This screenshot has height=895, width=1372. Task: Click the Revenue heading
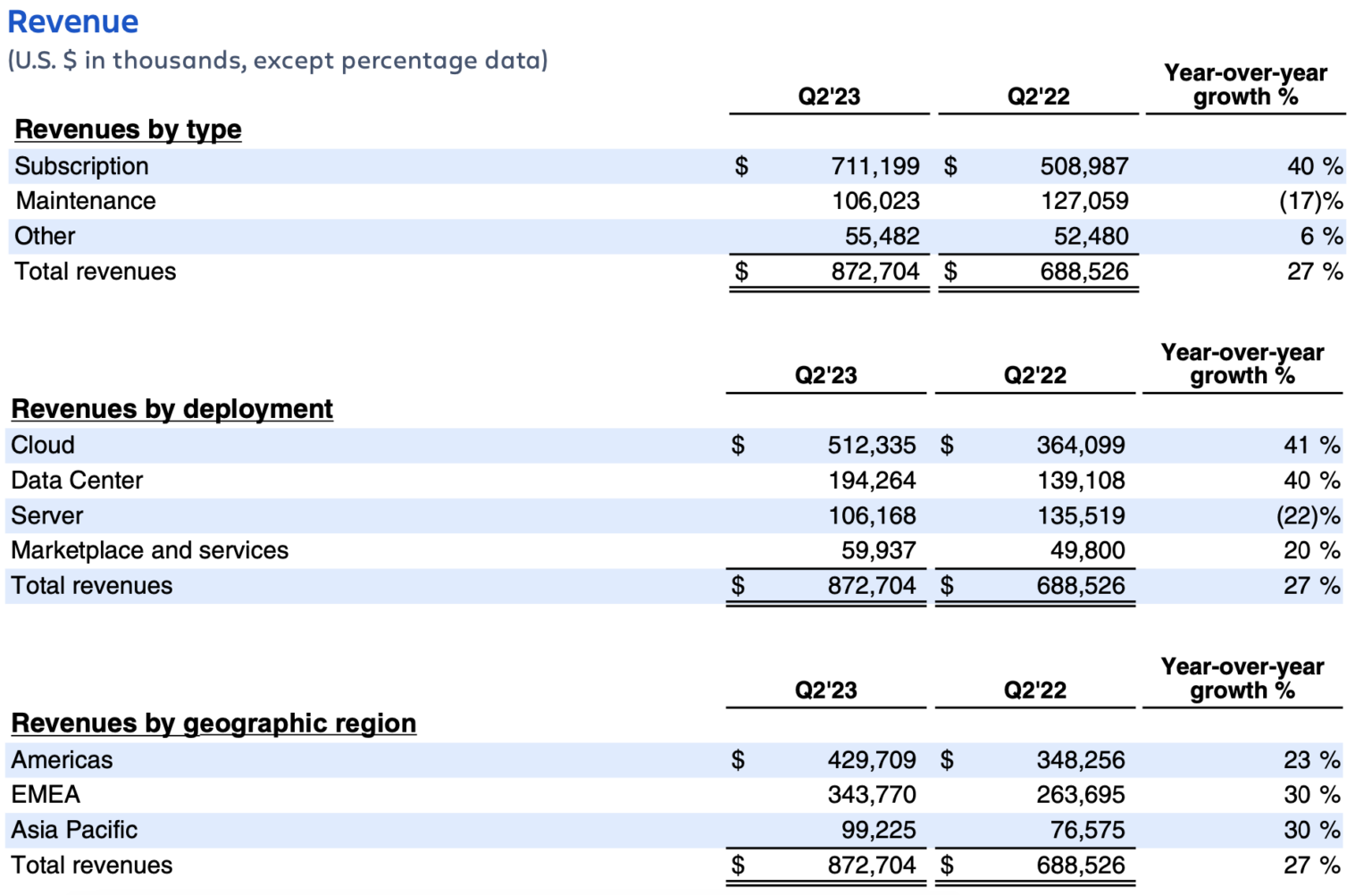click(x=71, y=21)
